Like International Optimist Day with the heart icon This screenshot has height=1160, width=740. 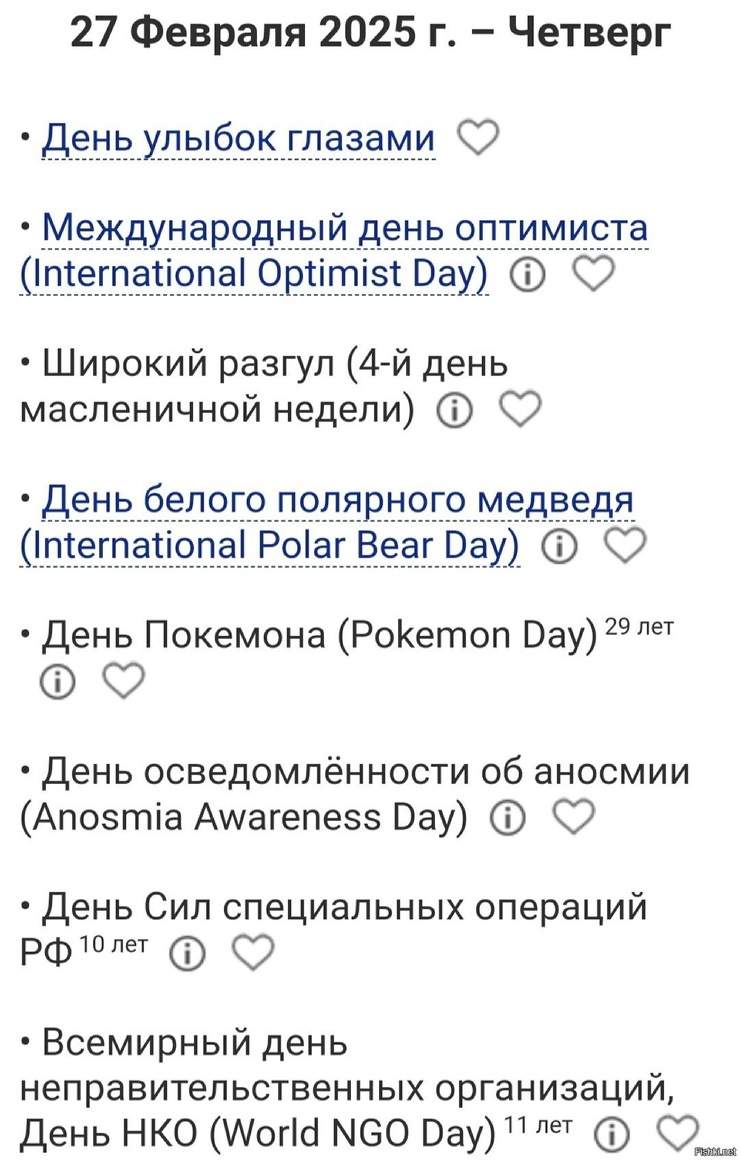tap(594, 273)
